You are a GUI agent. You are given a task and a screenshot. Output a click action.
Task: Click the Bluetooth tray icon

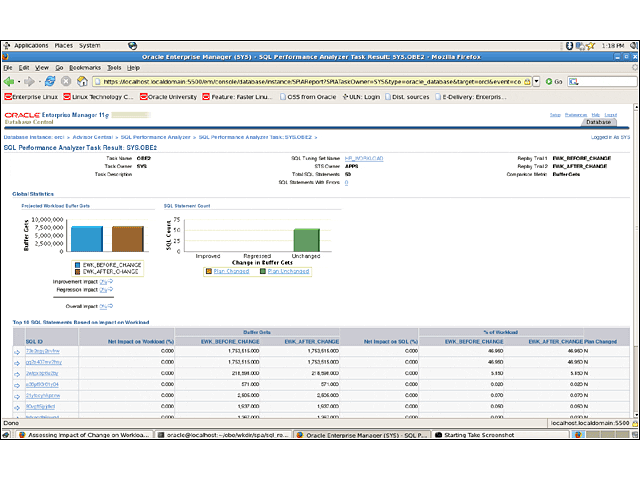coord(569,46)
